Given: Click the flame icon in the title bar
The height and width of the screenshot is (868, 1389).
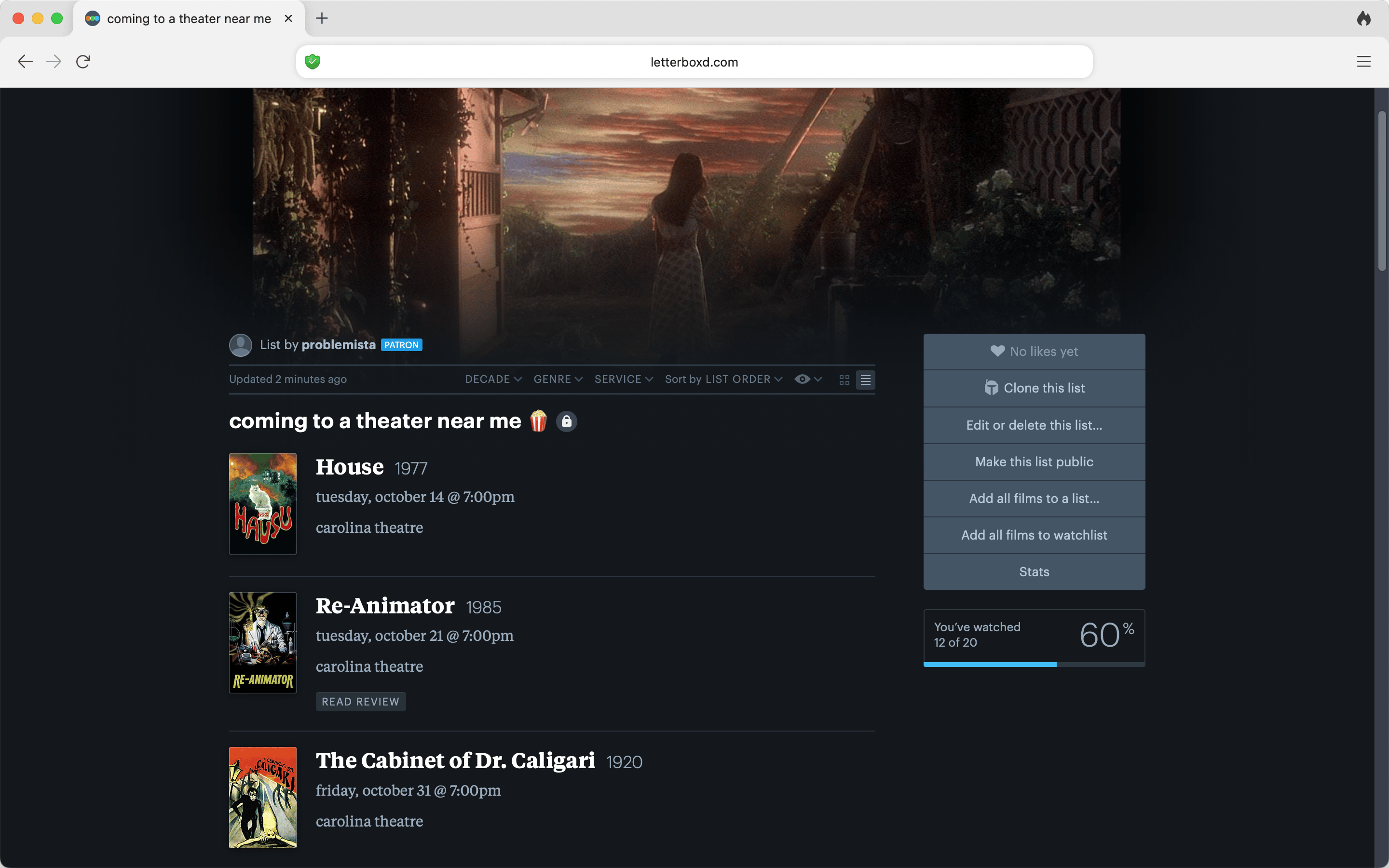Looking at the screenshot, I should [x=1364, y=18].
